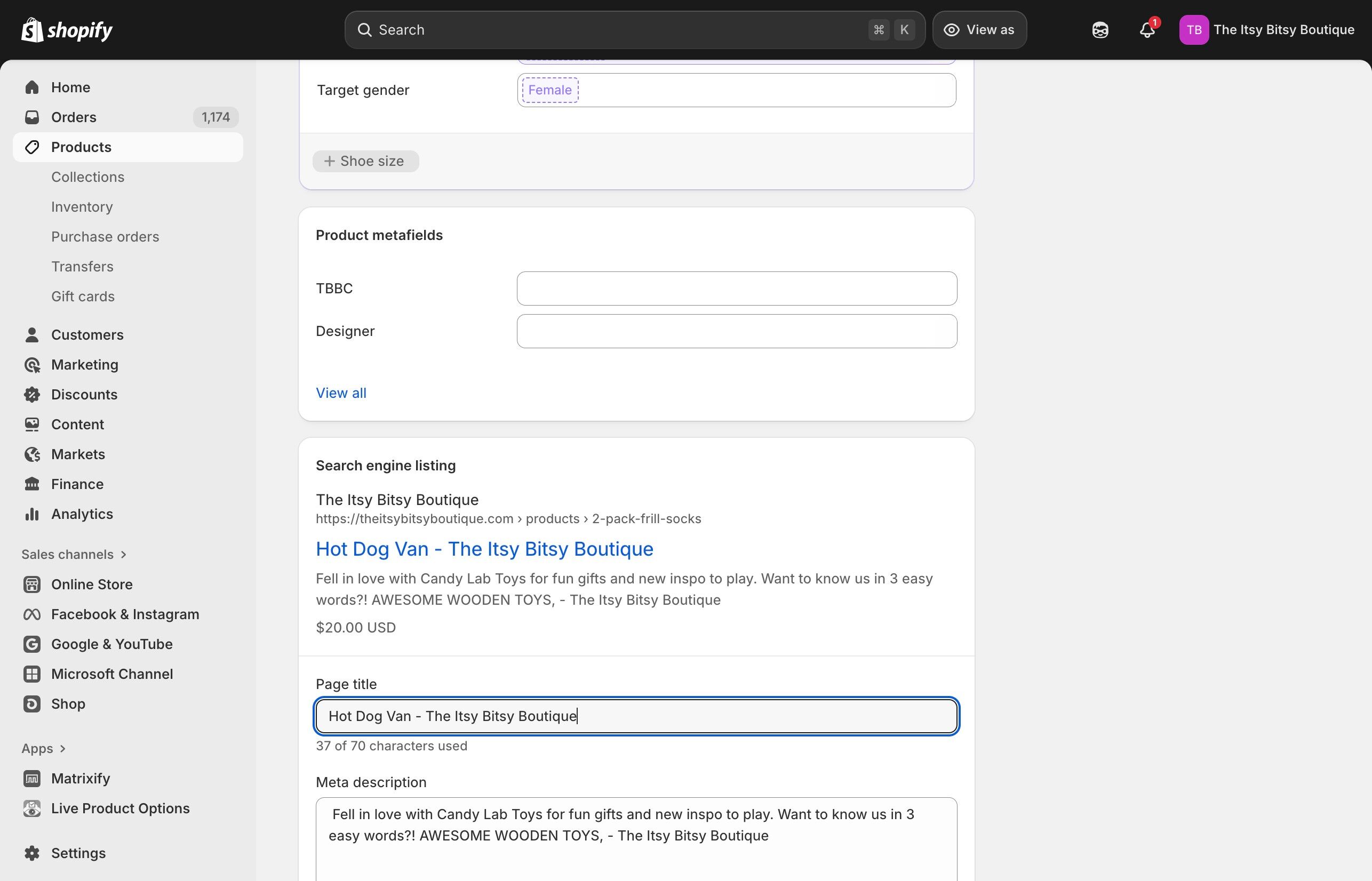
Task: Open Analytics via the bar chart icon
Action: click(32, 514)
